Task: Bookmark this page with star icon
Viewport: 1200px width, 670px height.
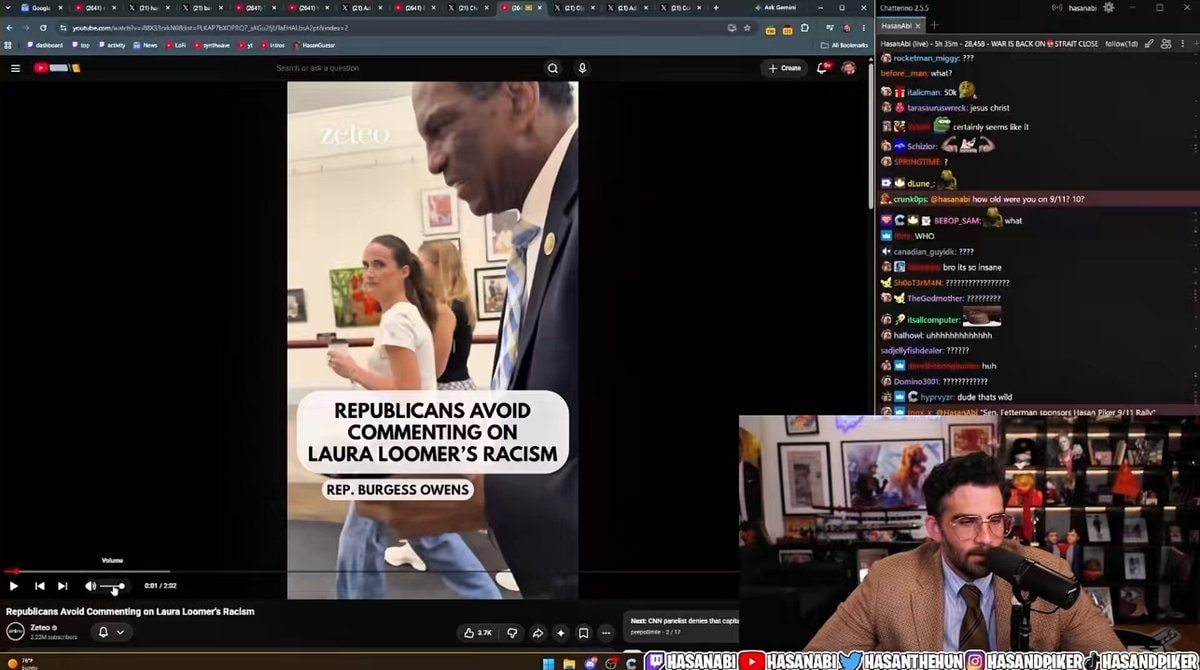Action: click(x=747, y=28)
